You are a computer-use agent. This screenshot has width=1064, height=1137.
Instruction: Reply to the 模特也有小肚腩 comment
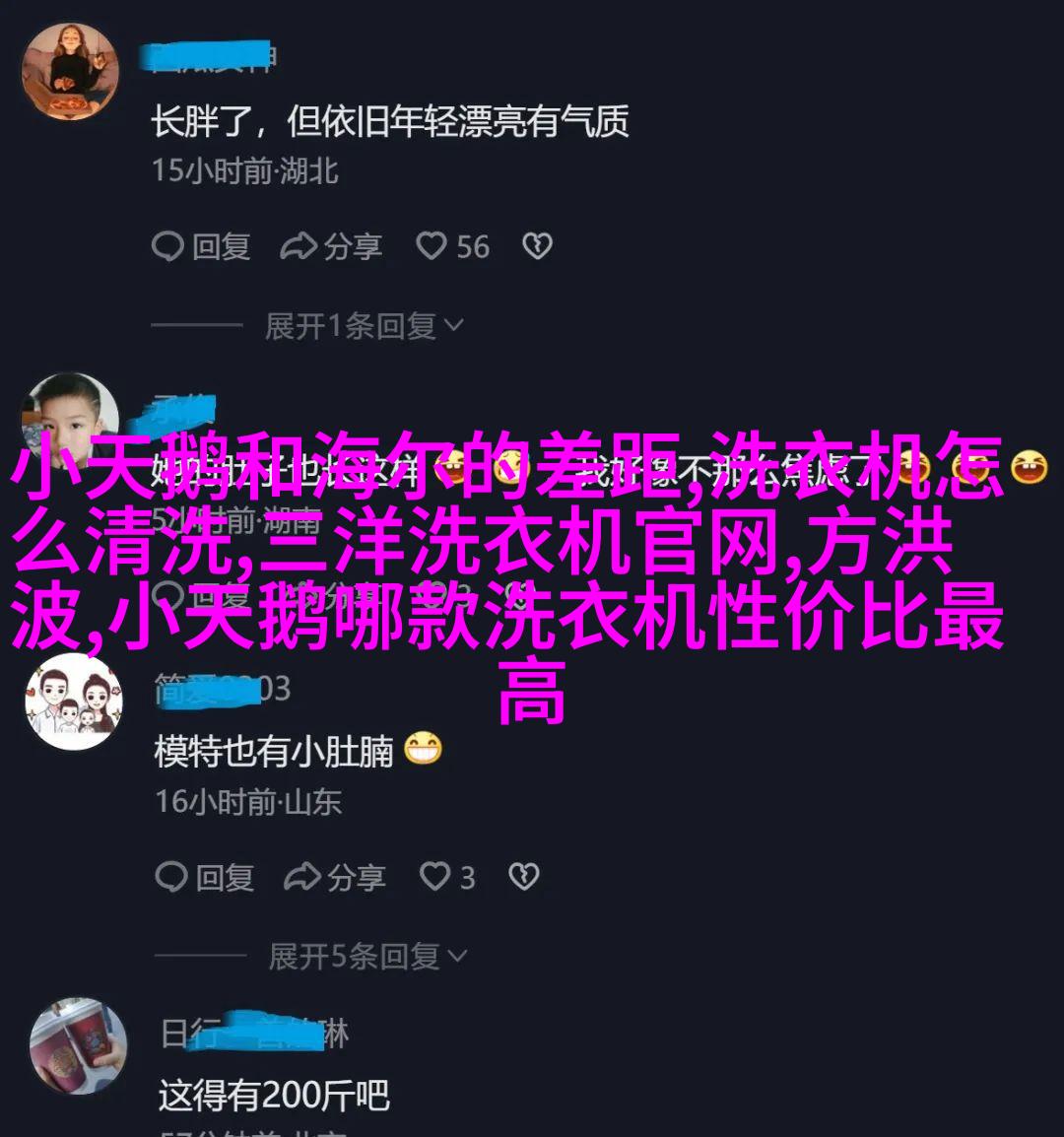click(205, 878)
